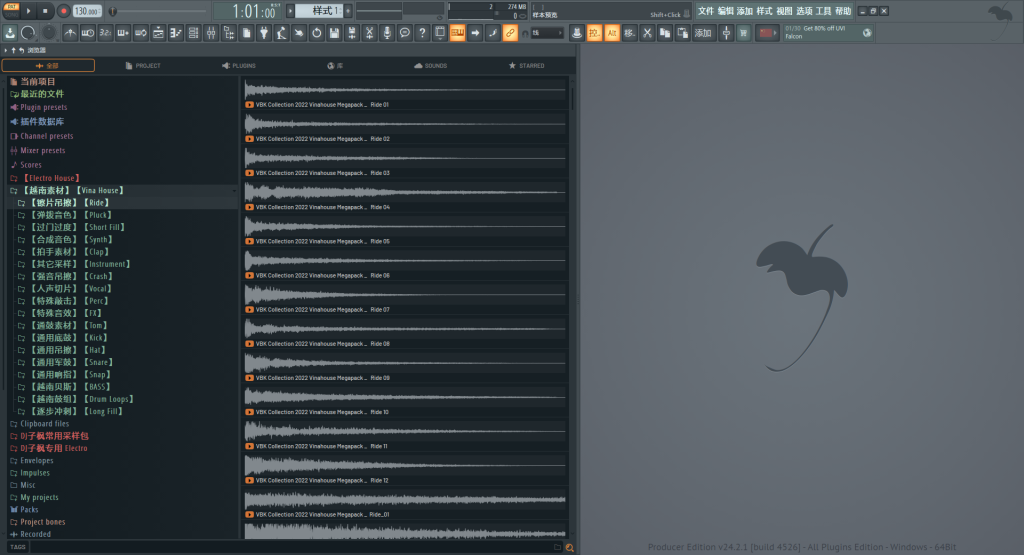Viewport: 1024px width, 555px height.
Task: Toggle the orange typing keyboard piano button
Action: [457, 33]
